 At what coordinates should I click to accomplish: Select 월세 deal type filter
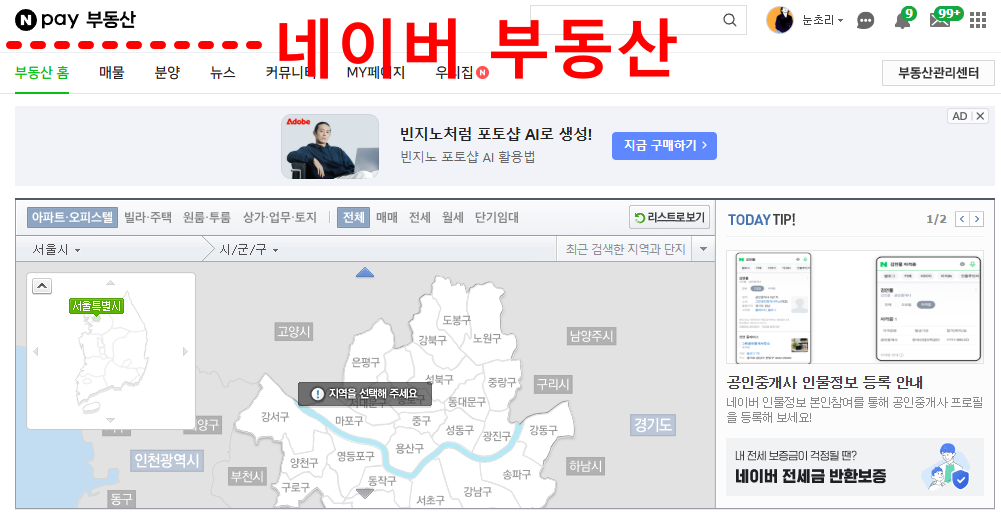coord(453,217)
